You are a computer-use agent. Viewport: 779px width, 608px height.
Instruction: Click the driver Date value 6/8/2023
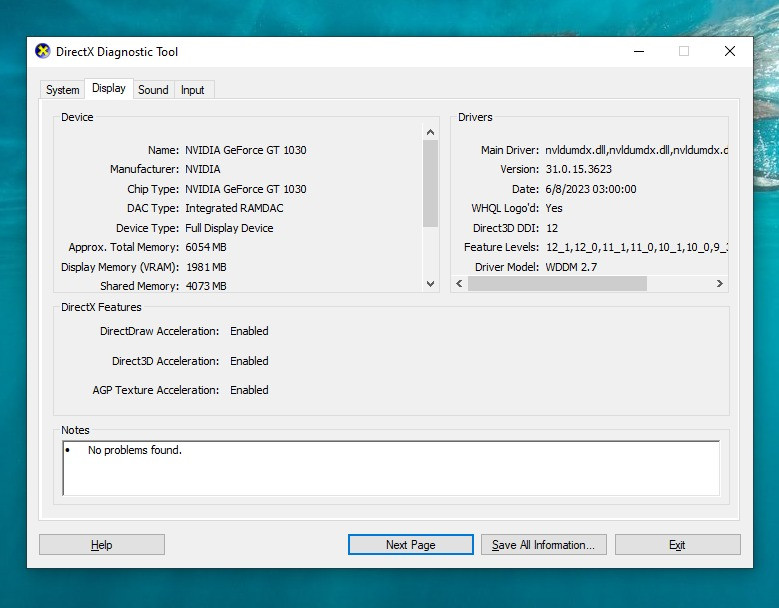click(591, 189)
